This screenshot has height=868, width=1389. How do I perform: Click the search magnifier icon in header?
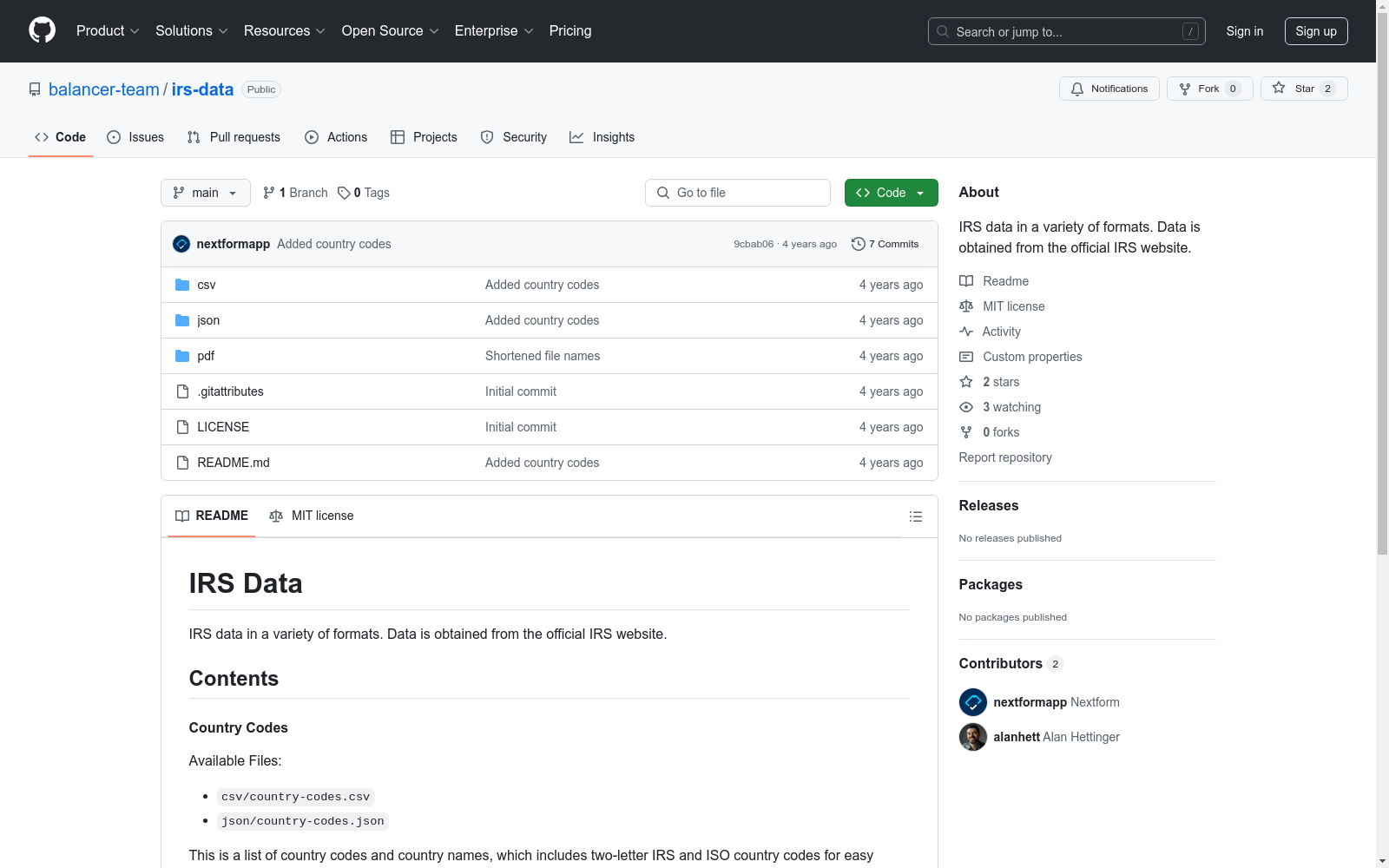point(943,31)
